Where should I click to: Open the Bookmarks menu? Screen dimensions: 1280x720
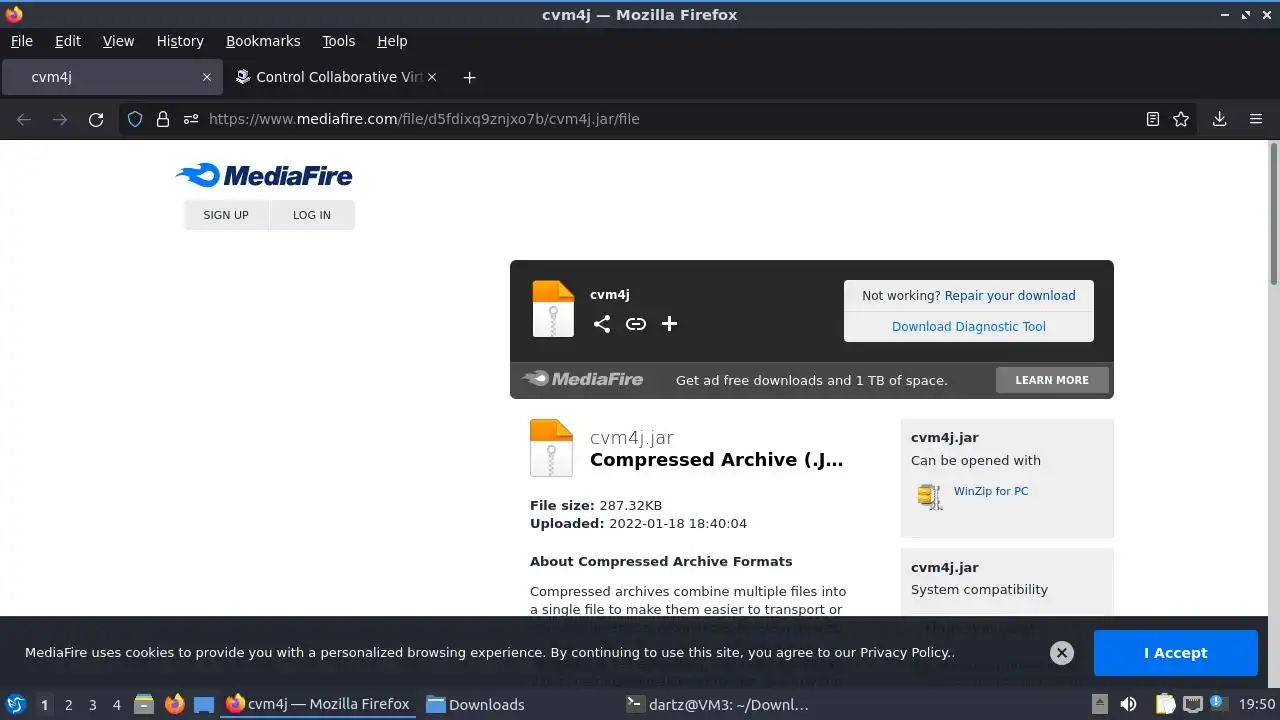263,41
